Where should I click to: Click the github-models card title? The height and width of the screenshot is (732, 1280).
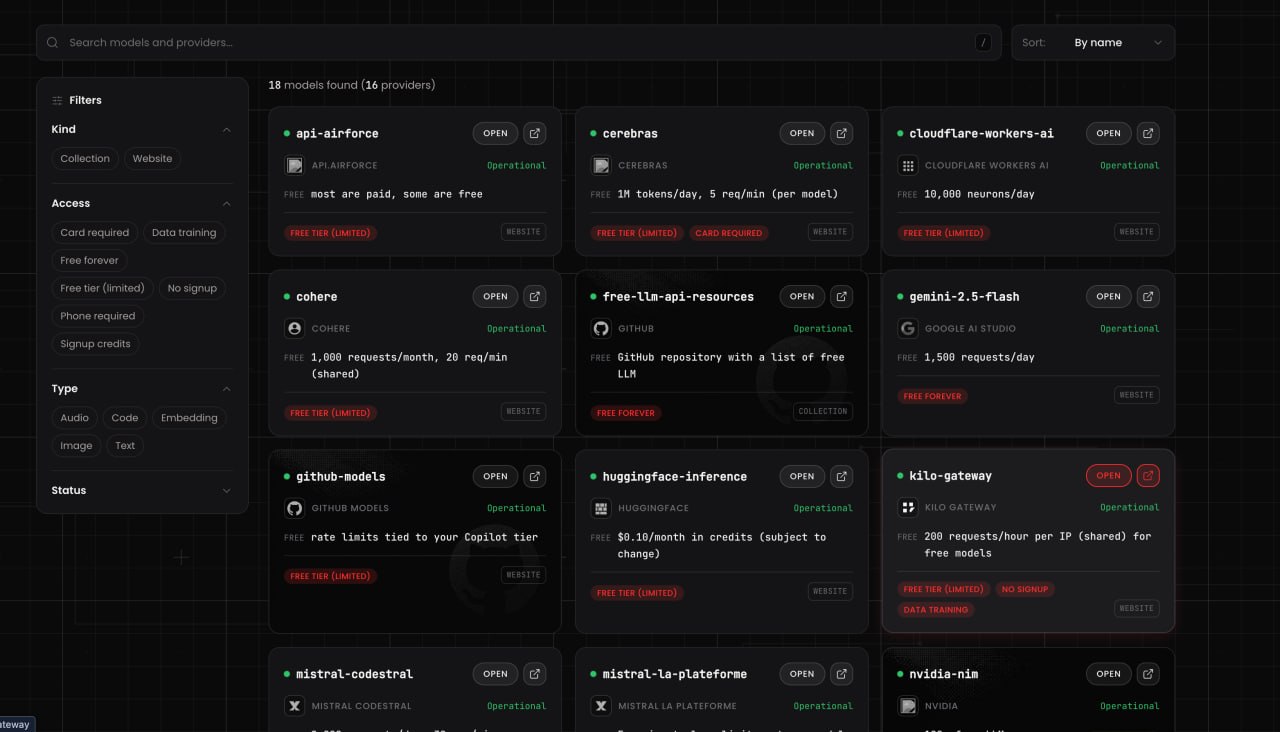[x=341, y=477]
